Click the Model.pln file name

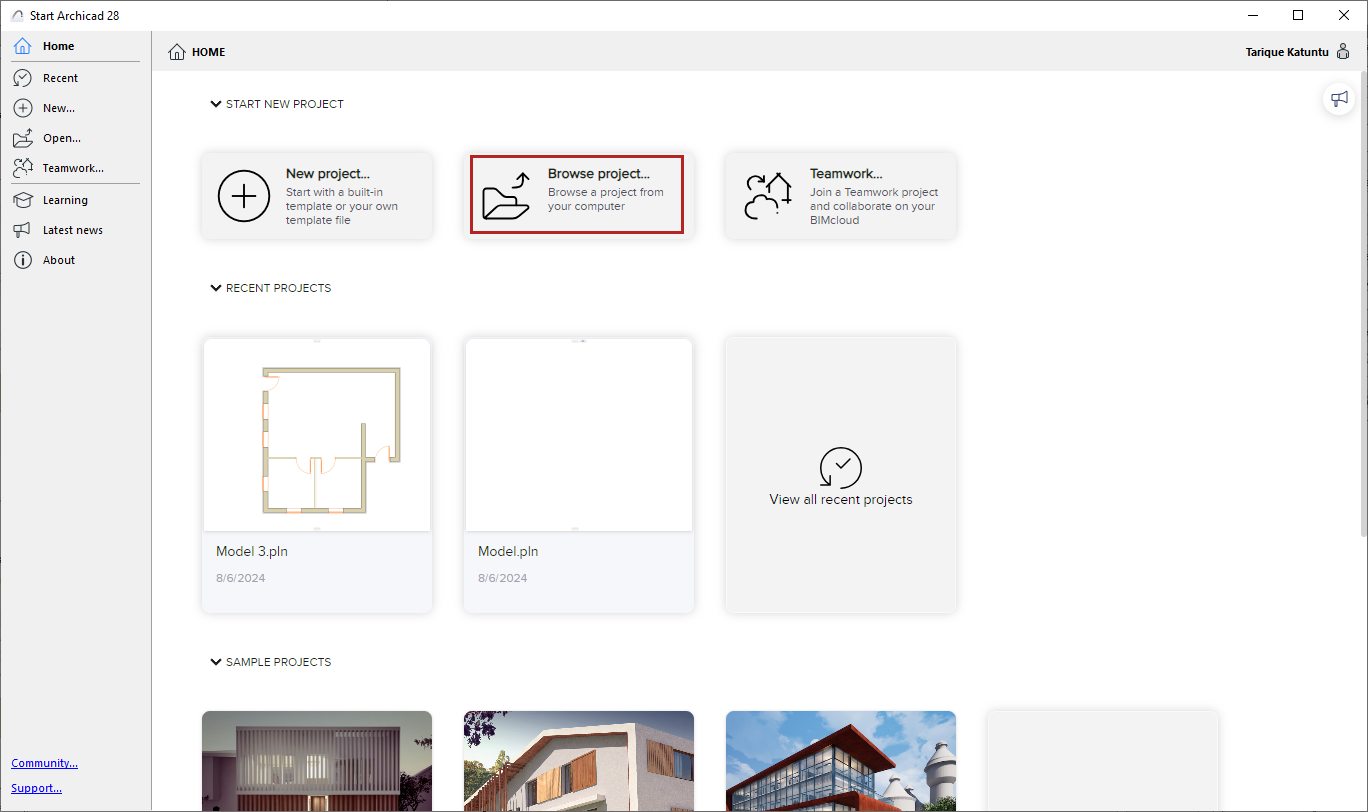tap(508, 551)
